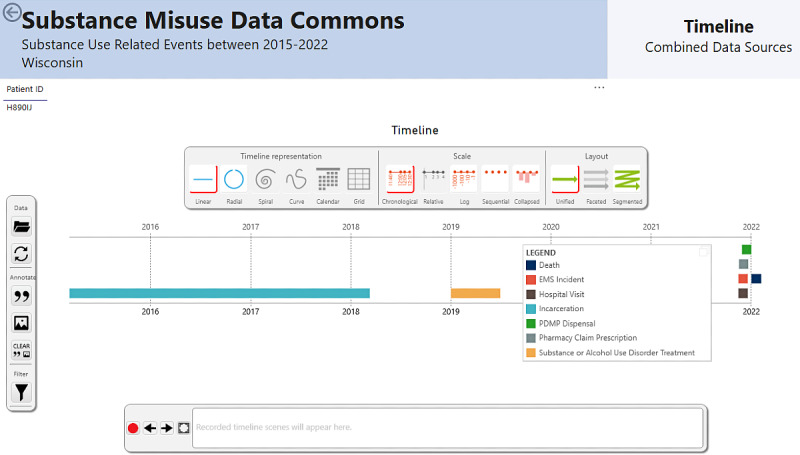Add a caption with the quote icon
The image size is (800, 455).
(21, 296)
